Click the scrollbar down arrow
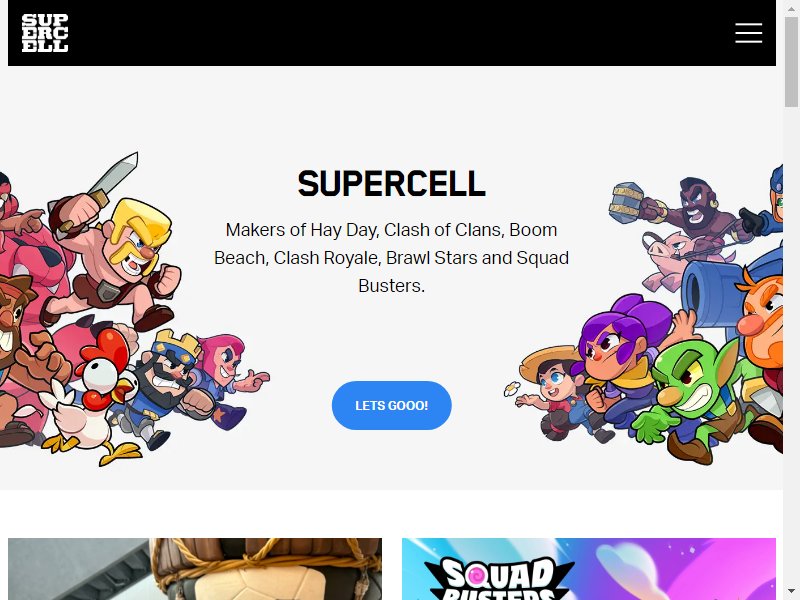 point(791,592)
